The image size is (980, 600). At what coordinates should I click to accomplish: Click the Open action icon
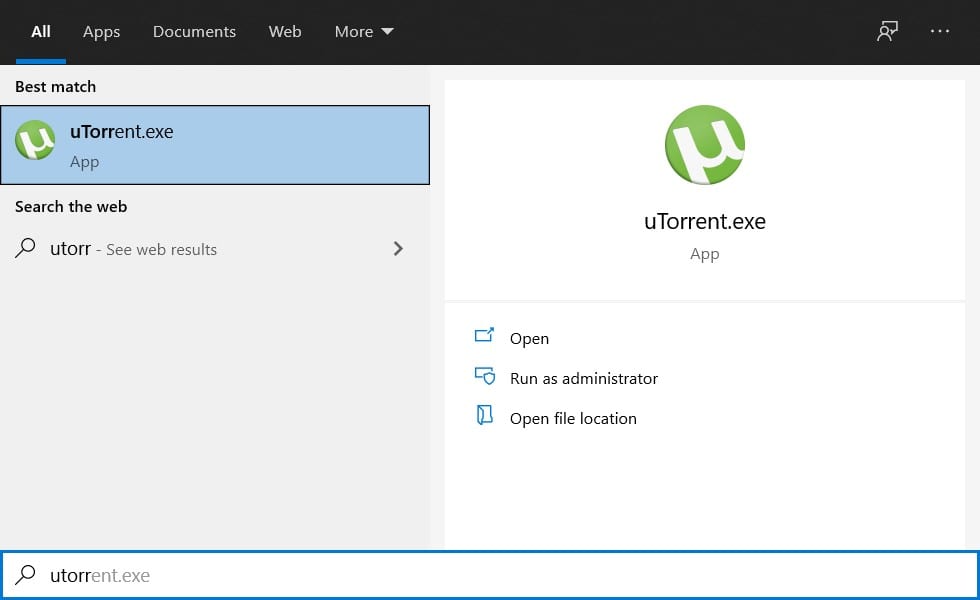(x=484, y=336)
